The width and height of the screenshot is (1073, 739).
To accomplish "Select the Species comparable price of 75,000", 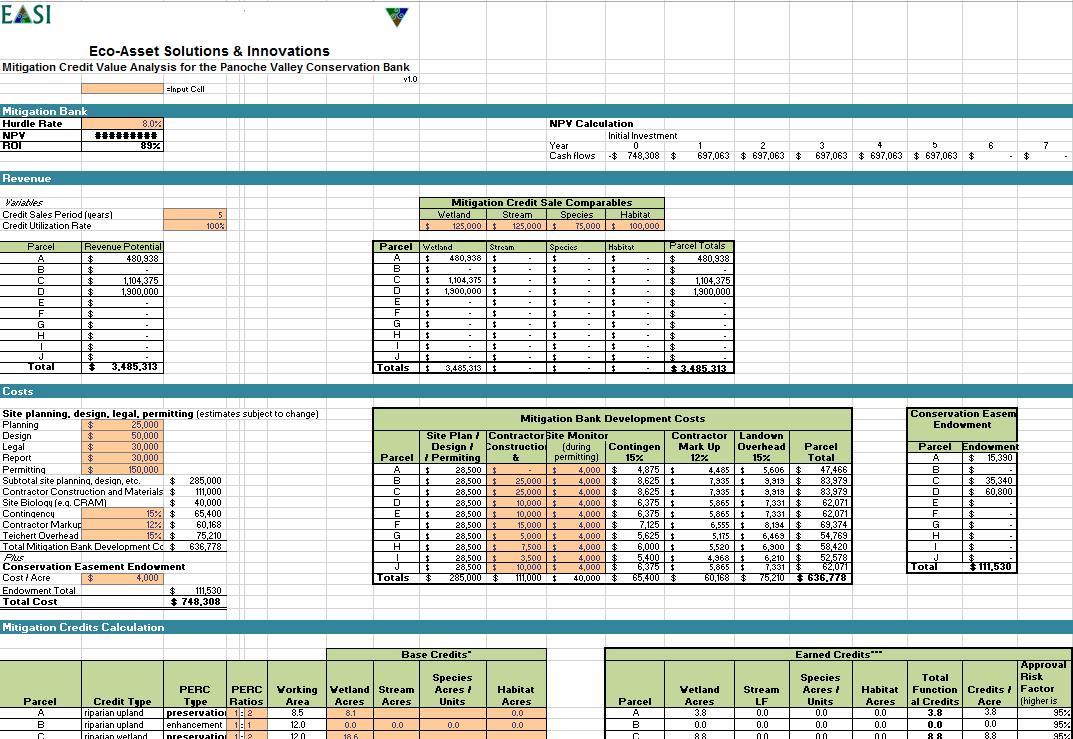I will 577,226.
